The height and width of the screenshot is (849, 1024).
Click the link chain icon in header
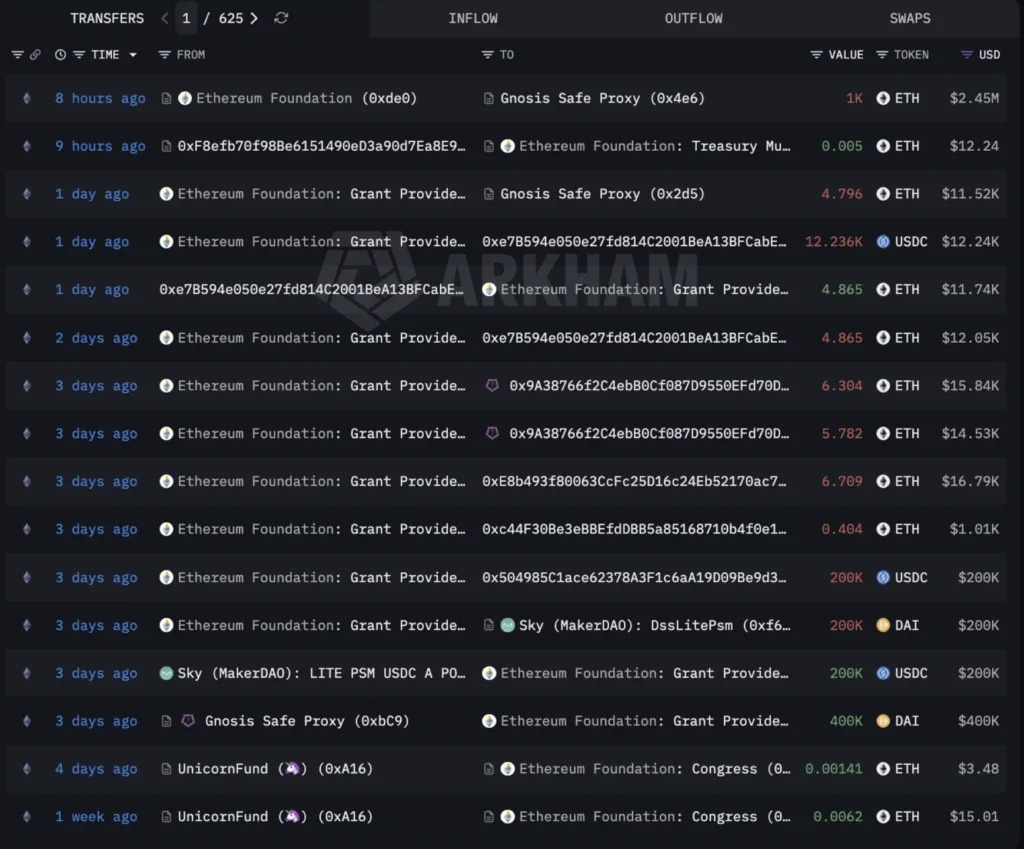(x=35, y=55)
